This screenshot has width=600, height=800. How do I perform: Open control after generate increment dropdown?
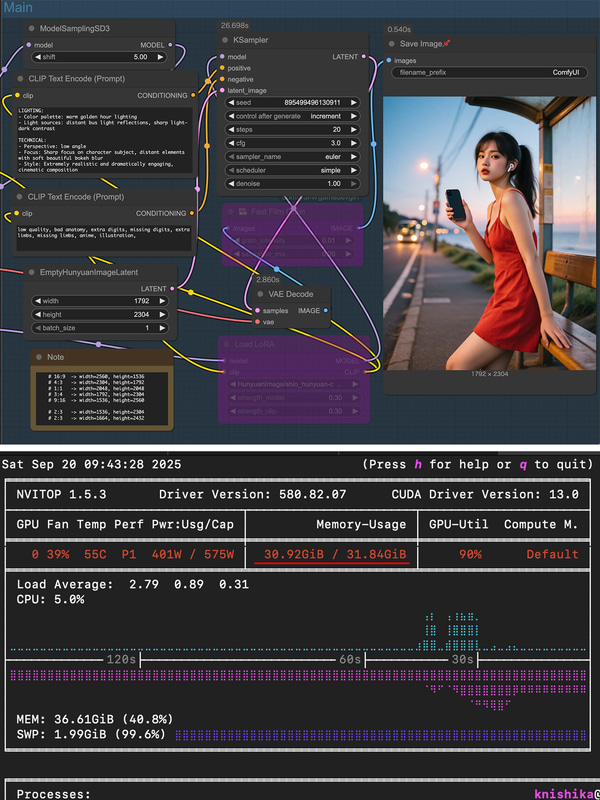click(x=292, y=116)
